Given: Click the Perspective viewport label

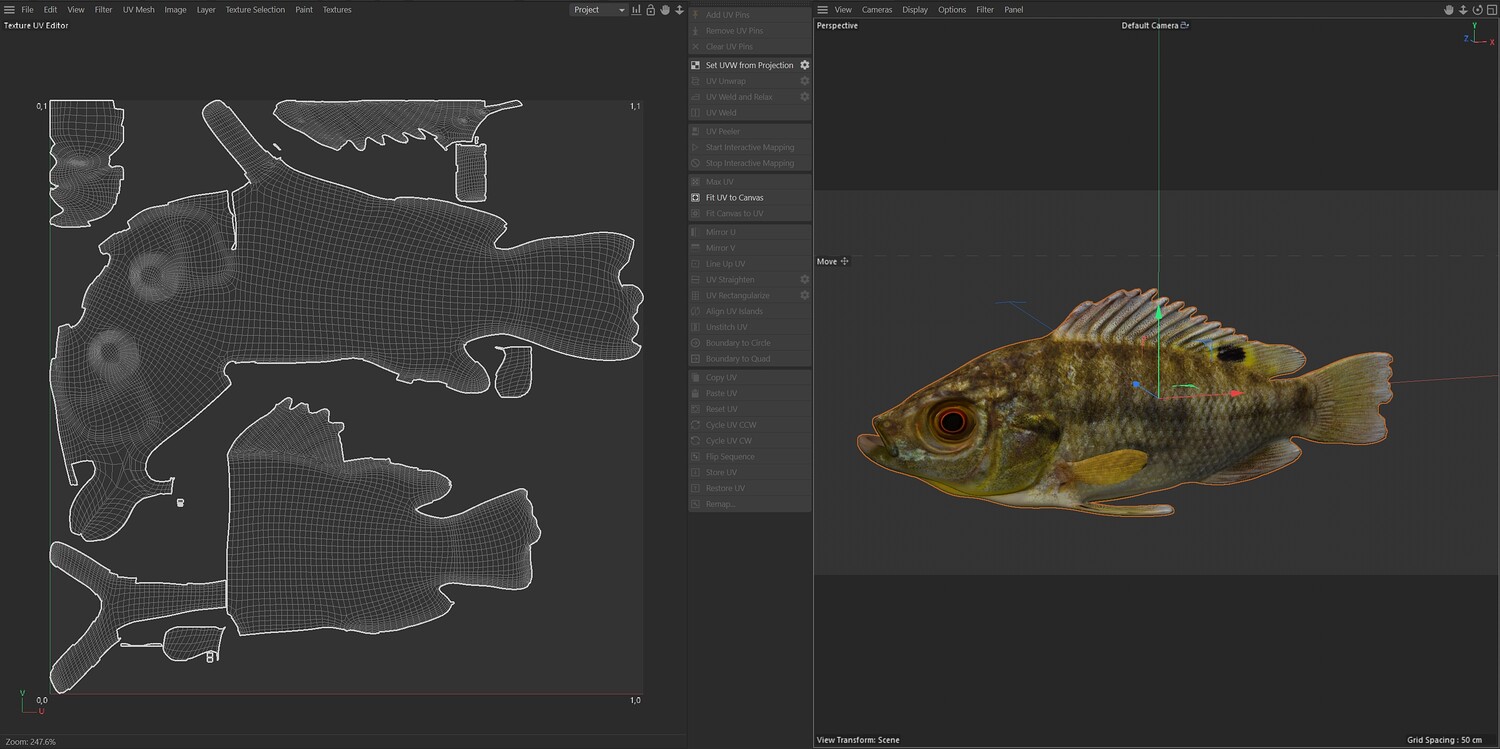Looking at the screenshot, I should pos(837,26).
